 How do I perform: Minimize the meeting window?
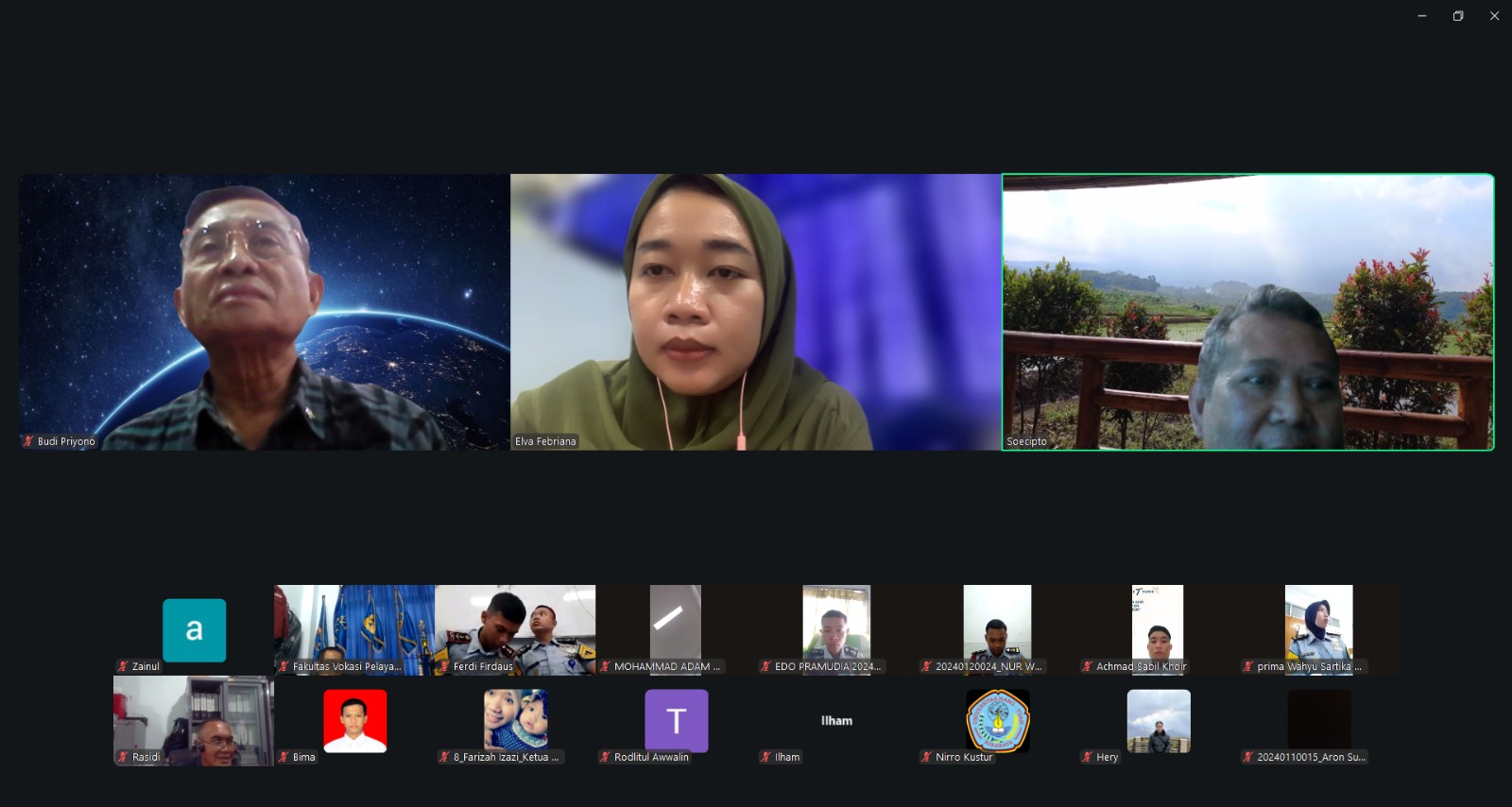(1421, 16)
